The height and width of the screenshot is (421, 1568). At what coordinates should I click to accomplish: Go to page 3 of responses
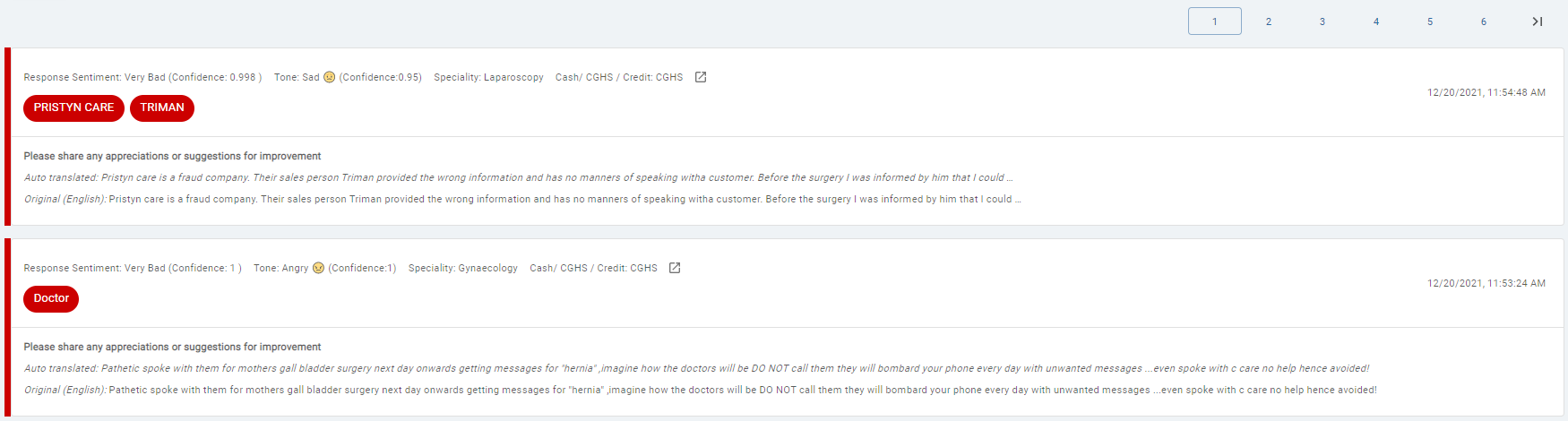point(1322,21)
